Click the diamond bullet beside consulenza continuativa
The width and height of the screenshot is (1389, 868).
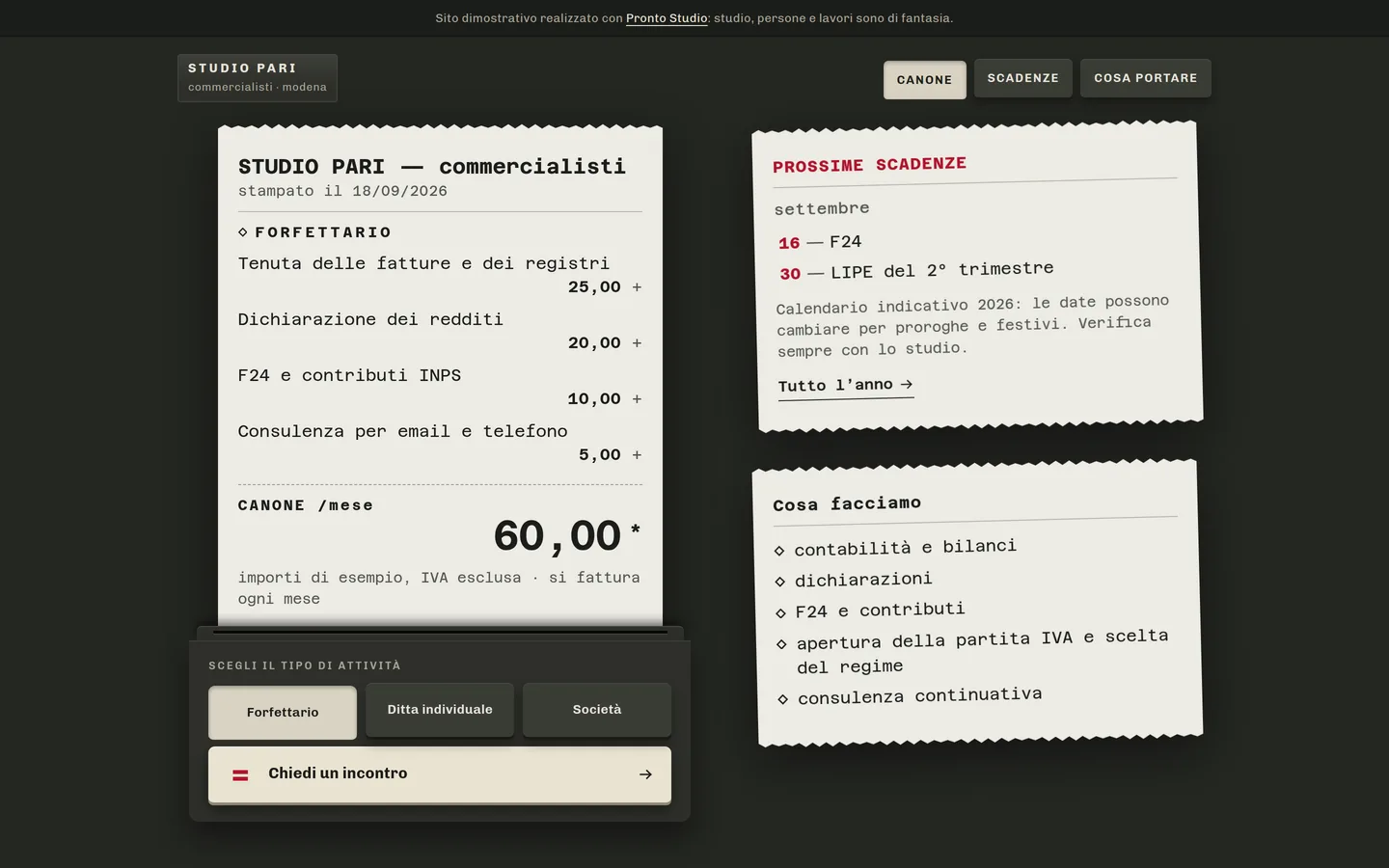click(x=782, y=699)
